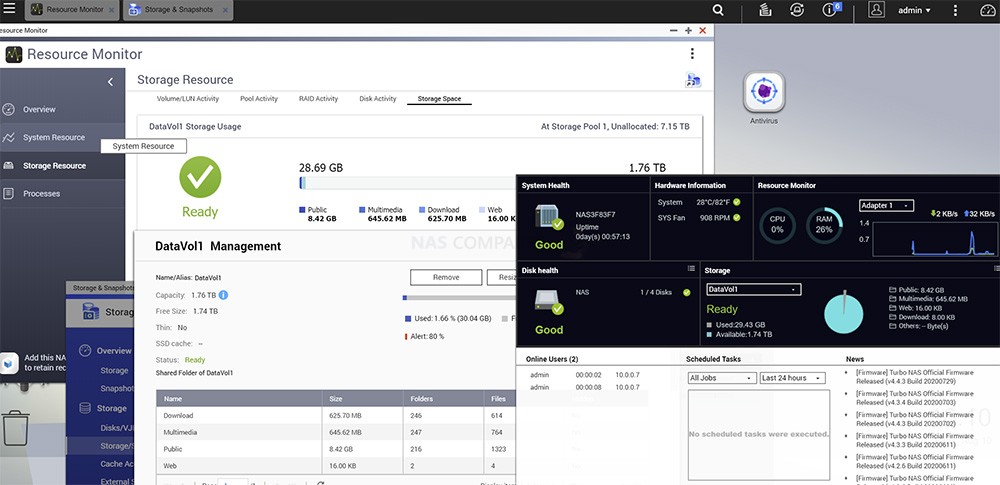Click the Folders column header
The width and height of the screenshot is (1000, 485).
443,399
